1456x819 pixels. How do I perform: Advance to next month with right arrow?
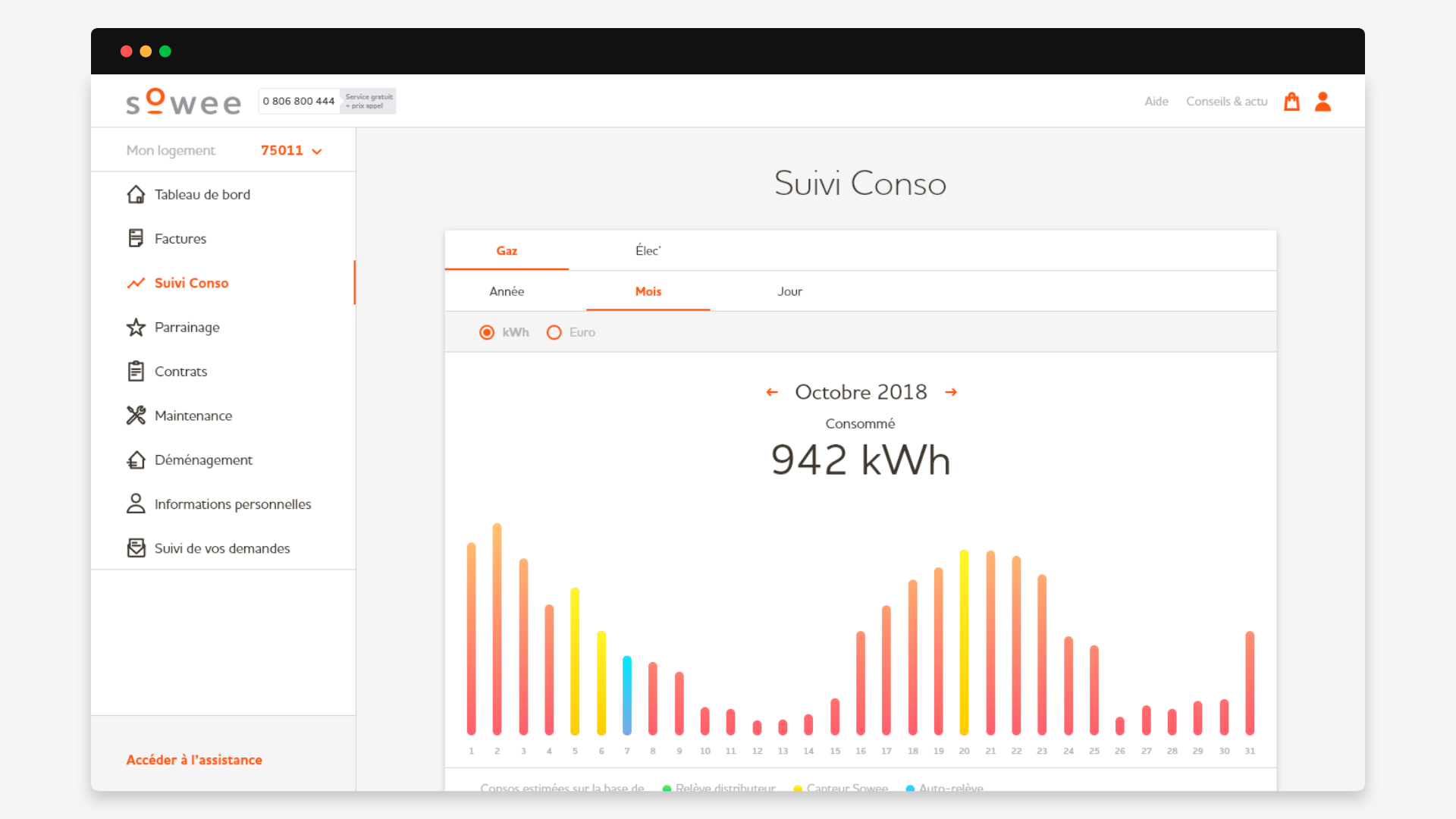pyautogui.click(x=951, y=392)
